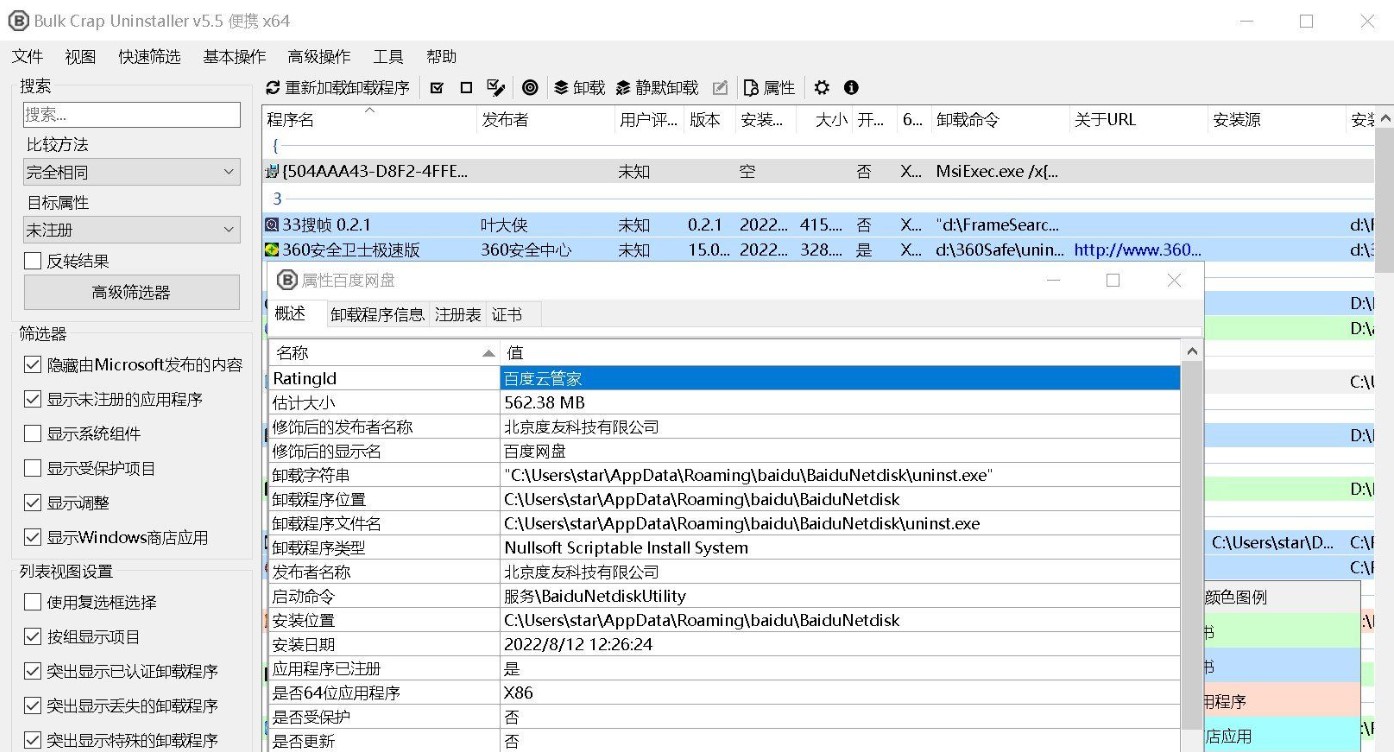Sort by the 安装源 column header

click(1277, 120)
